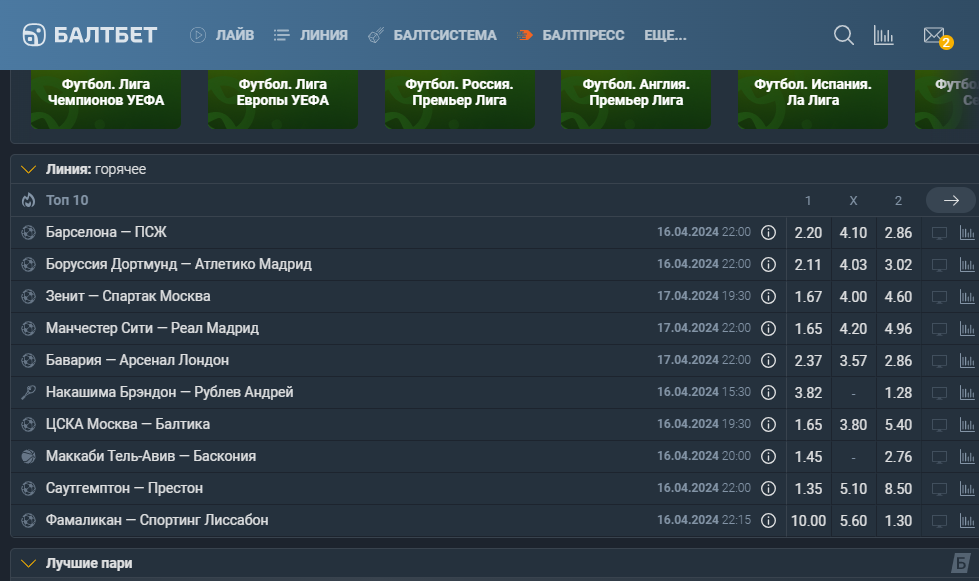This screenshot has width=979, height=581.
Task: Open the ЛИНИЯ menu item
Action: [x=311, y=35]
